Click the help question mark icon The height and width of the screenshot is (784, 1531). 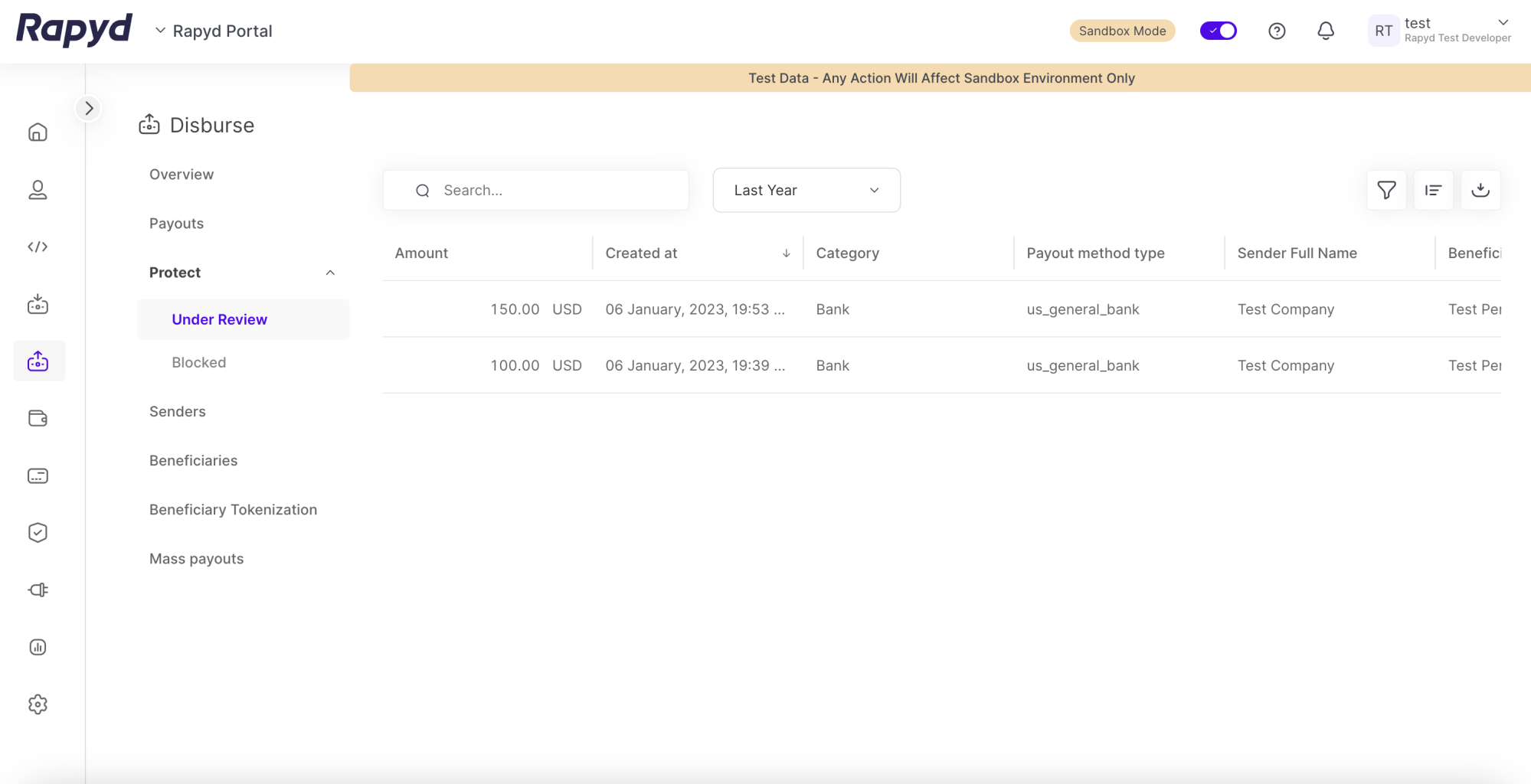coord(1276,31)
